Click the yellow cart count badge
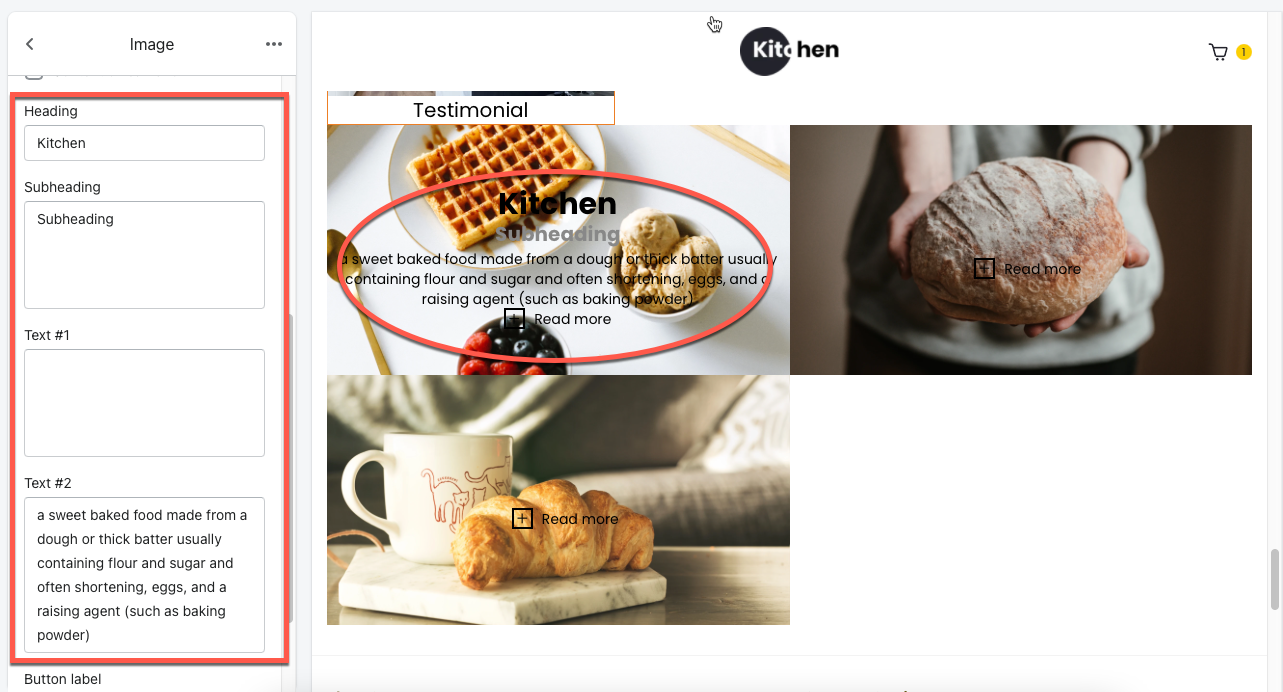The width and height of the screenshot is (1283, 692). [1244, 52]
